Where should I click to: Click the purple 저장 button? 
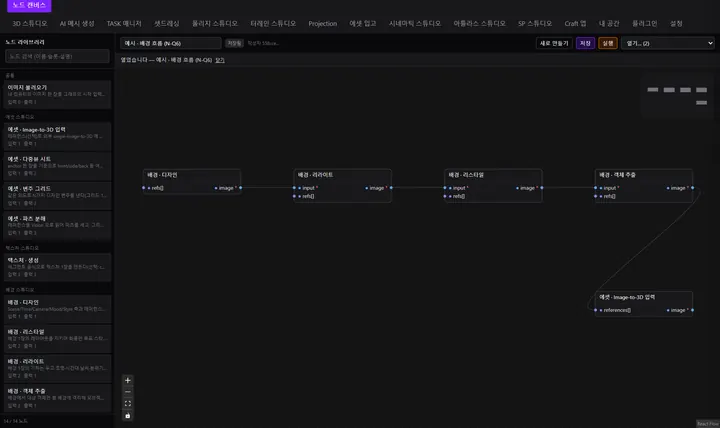point(585,43)
